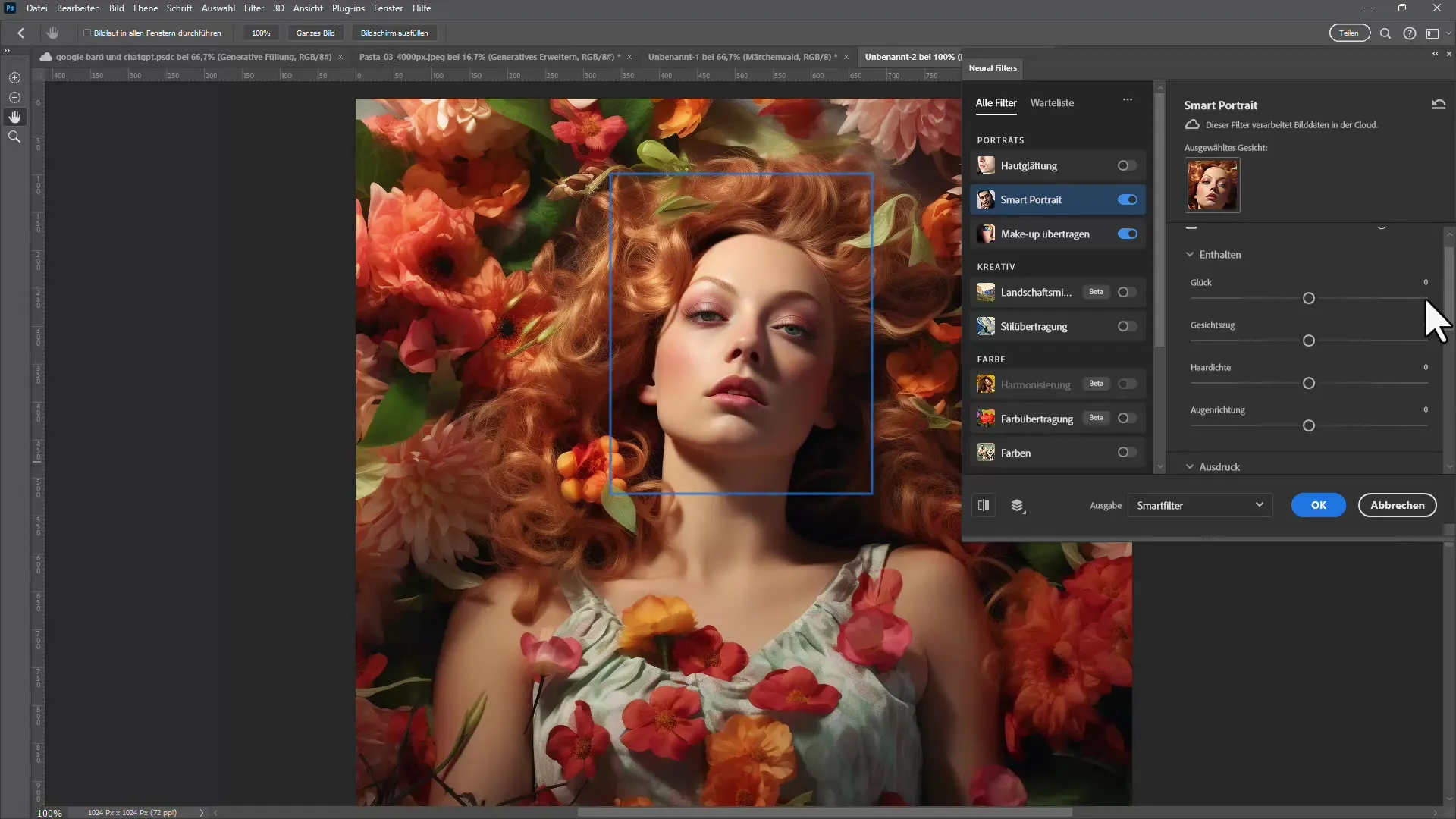This screenshot has width=1456, height=819.
Task: Collapse the Neural Filters panel double arrows
Action: pyautogui.click(x=1435, y=54)
